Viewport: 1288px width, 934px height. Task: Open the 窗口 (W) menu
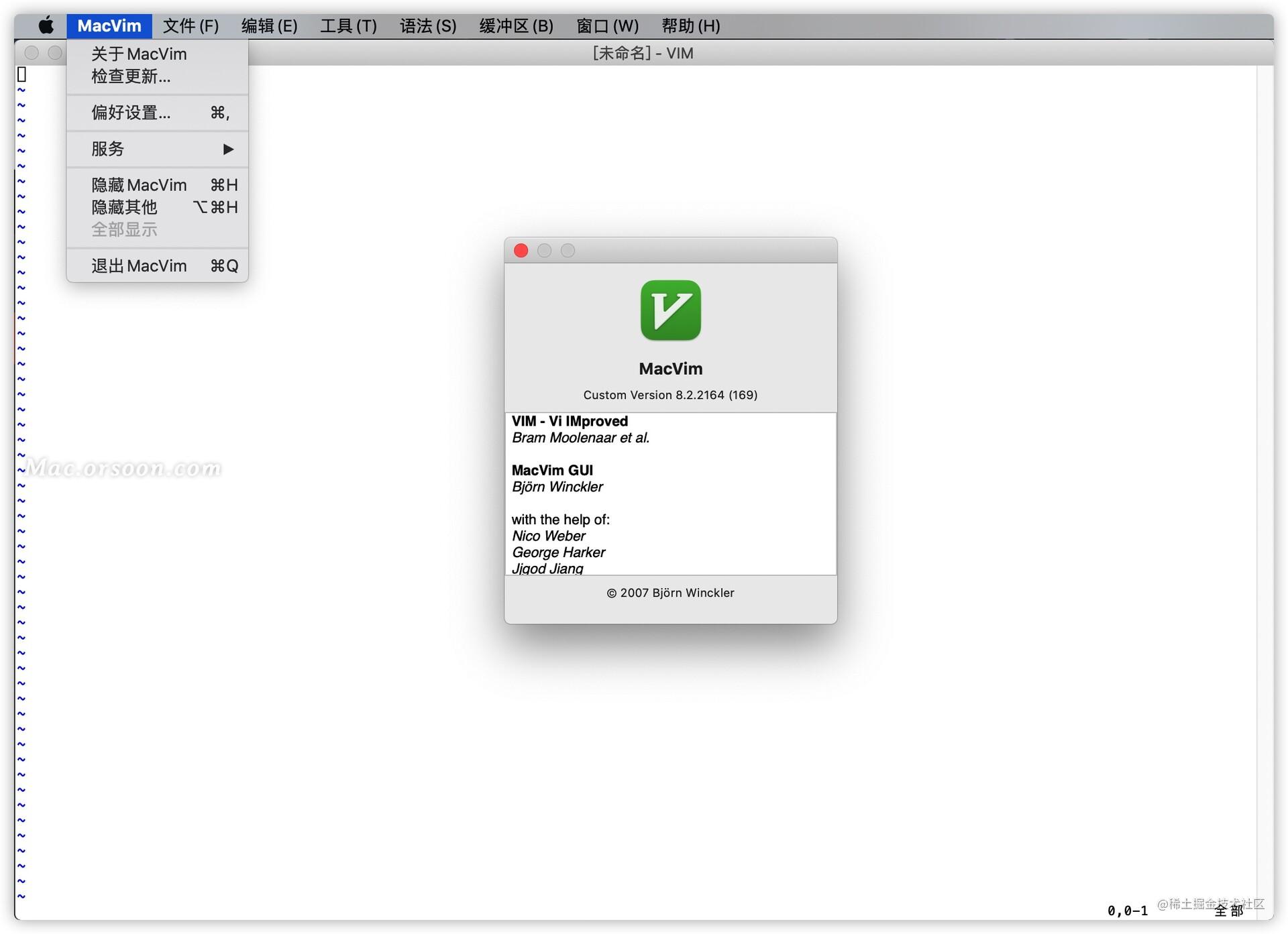607,26
